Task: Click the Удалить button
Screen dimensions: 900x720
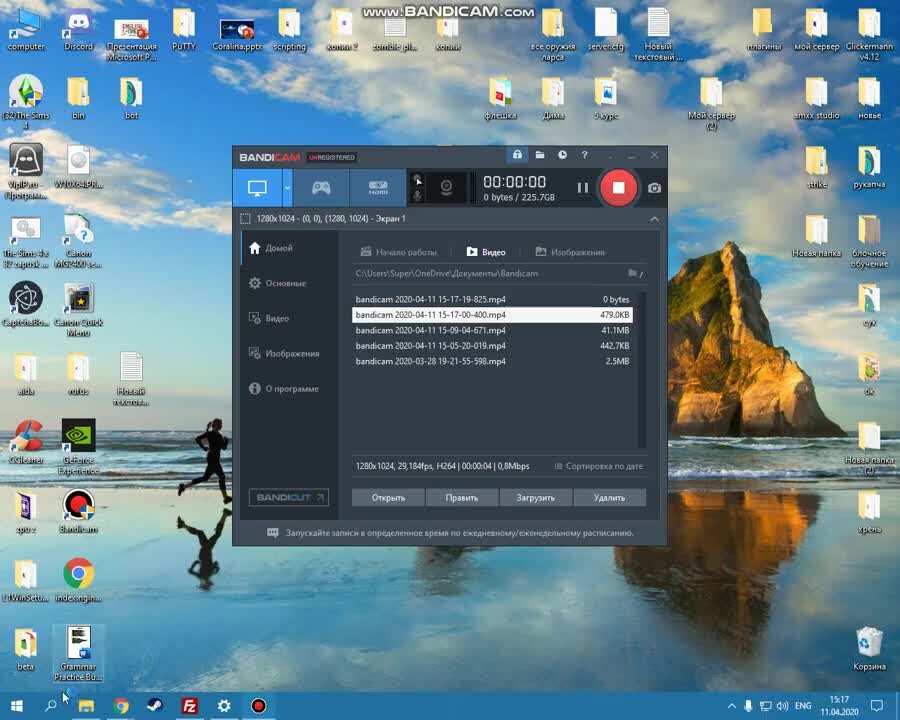Action: pyautogui.click(x=609, y=498)
